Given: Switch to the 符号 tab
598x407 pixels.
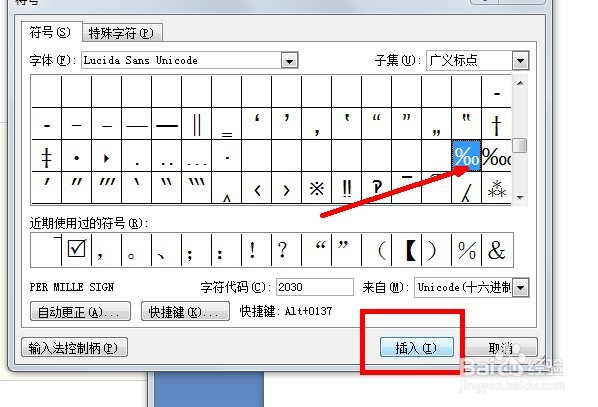Looking at the screenshot, I should tap(51, 32).
